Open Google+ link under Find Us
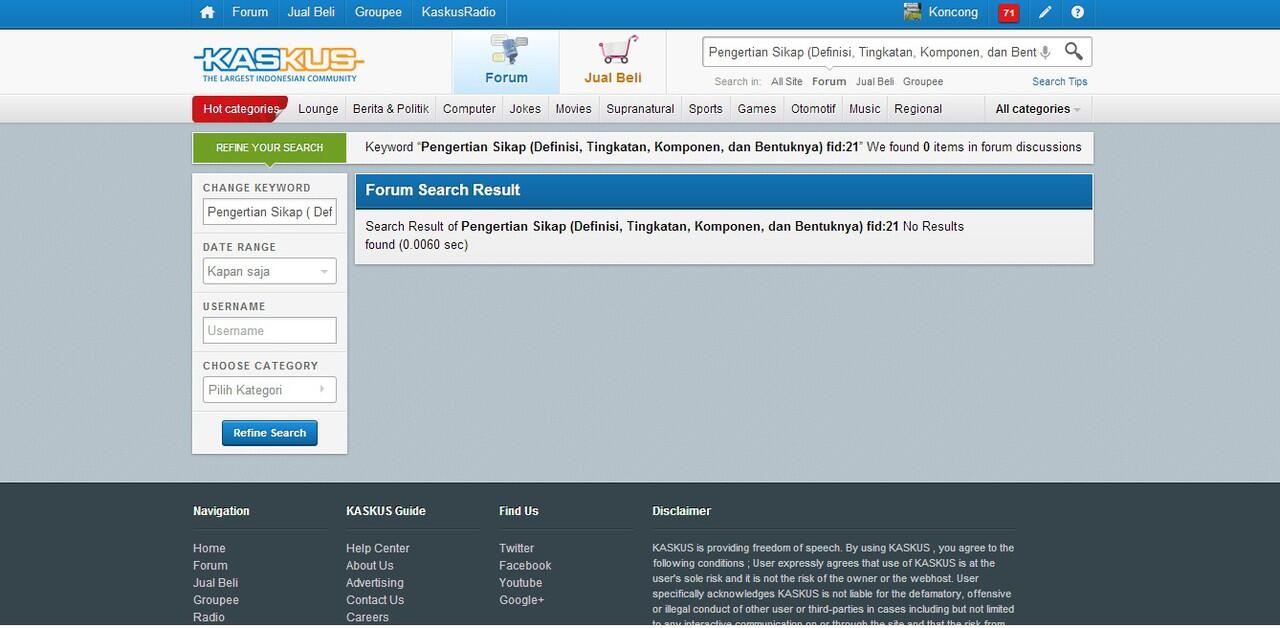The image size is (1280, 628). click(522, 600)
